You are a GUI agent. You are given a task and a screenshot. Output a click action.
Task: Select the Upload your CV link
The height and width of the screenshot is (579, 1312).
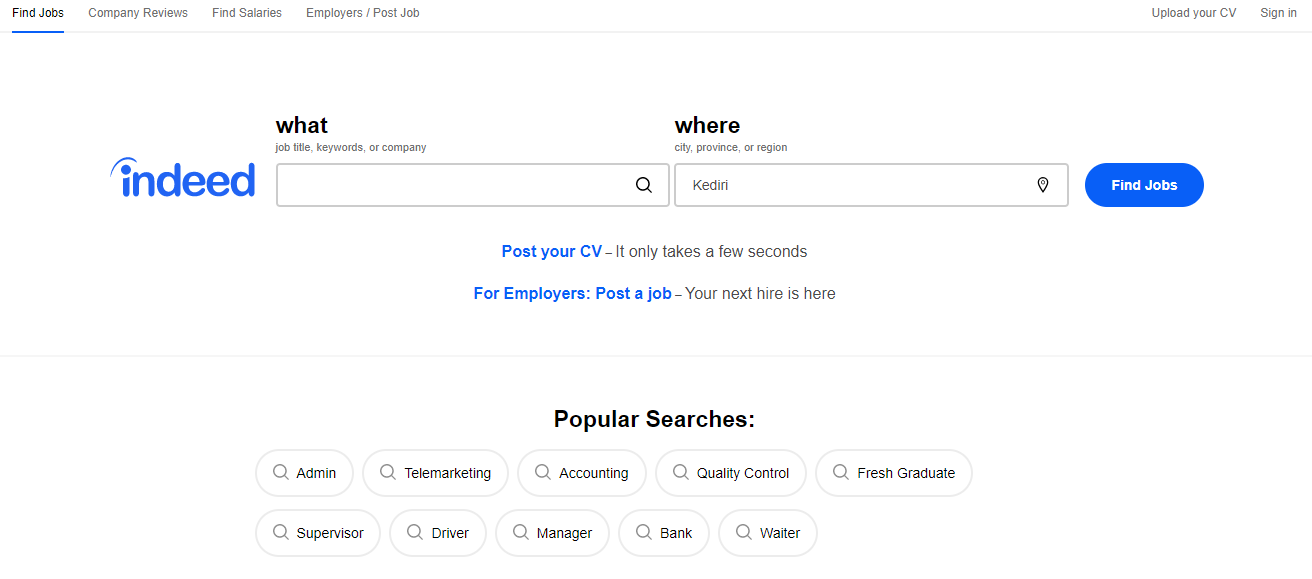pyautogui.click(x=1194, y=13)
